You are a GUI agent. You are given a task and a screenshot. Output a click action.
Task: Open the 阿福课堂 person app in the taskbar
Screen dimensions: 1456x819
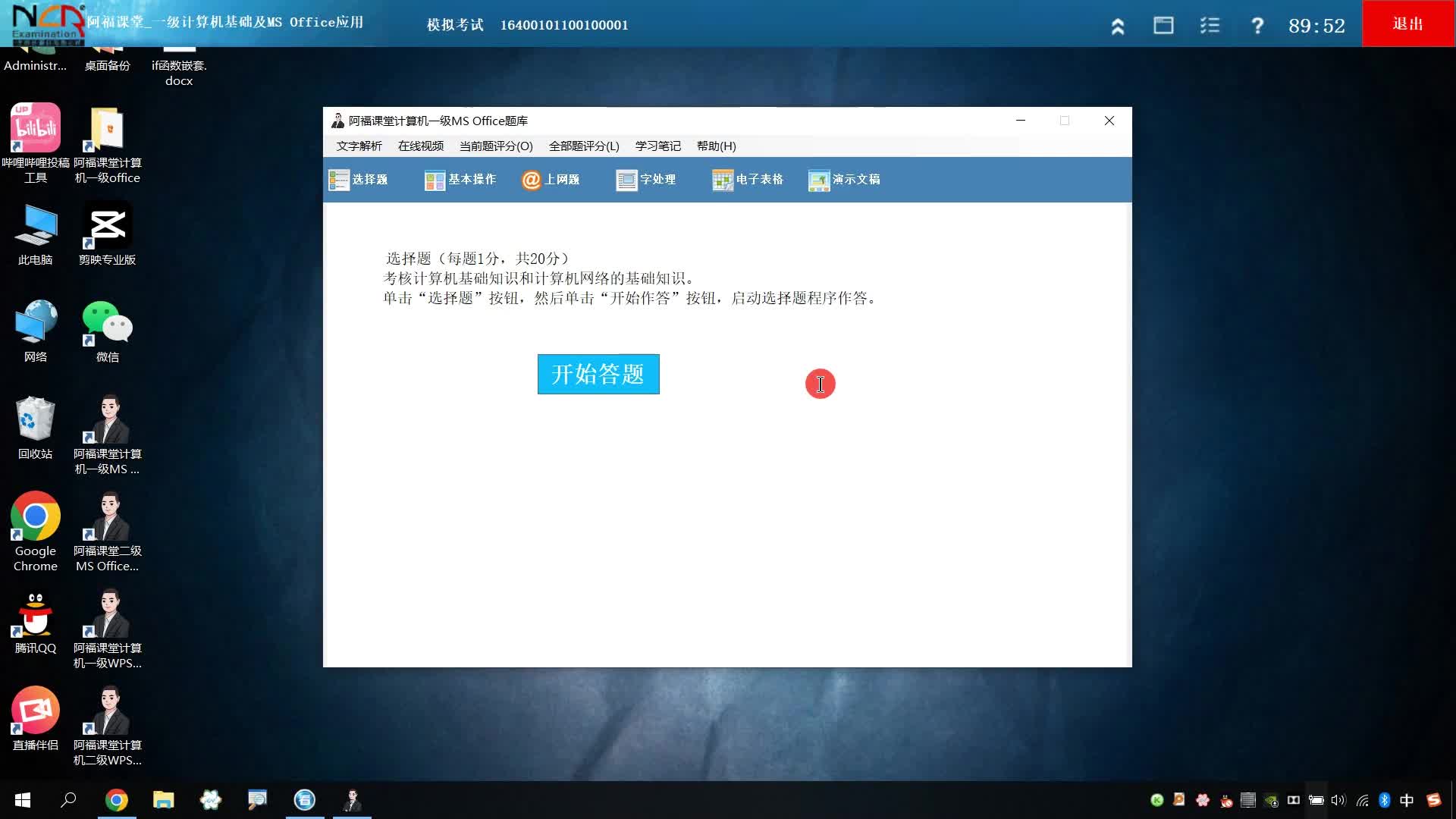tap(352, 800)
